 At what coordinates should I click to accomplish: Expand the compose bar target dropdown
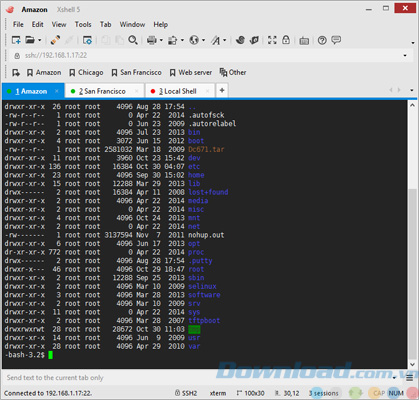pos(395,378)
